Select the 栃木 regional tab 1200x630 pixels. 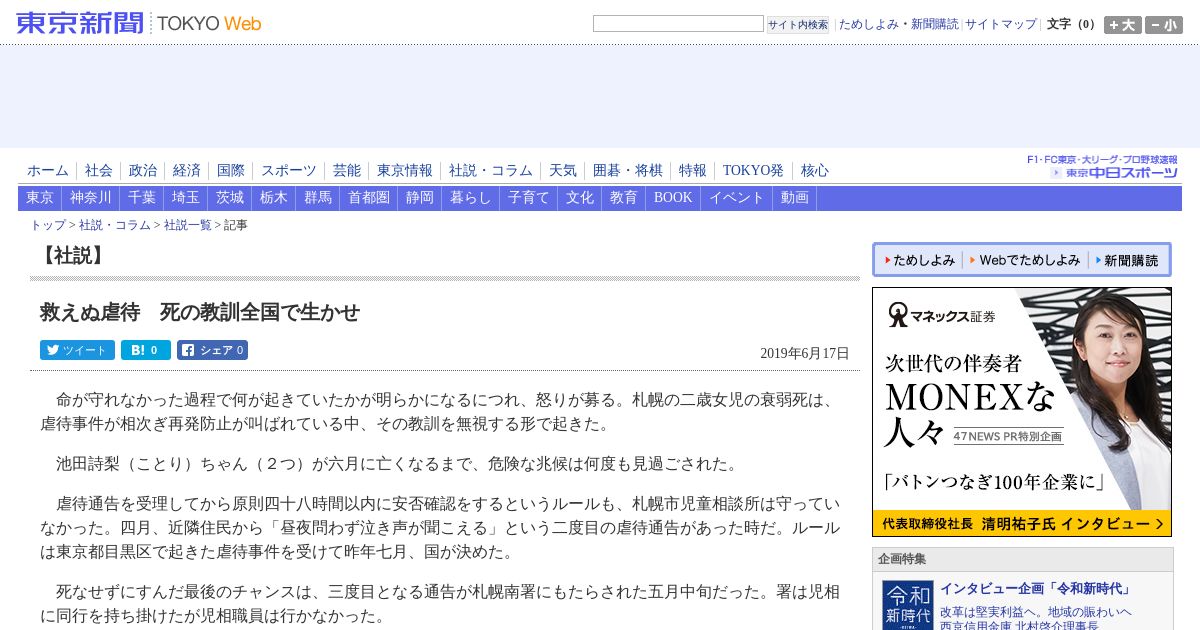click(x=274, y=198)
